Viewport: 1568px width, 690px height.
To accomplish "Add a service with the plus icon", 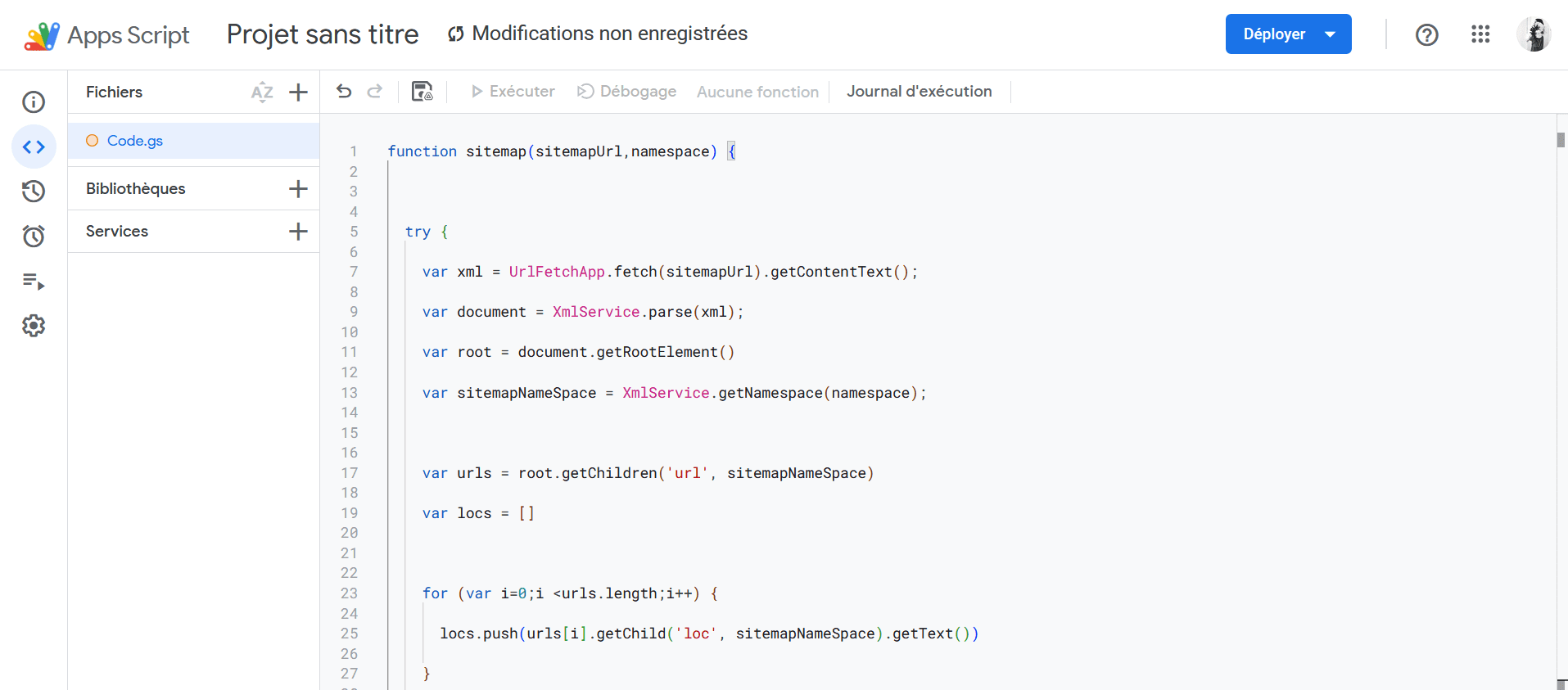I will click(299, 232).
